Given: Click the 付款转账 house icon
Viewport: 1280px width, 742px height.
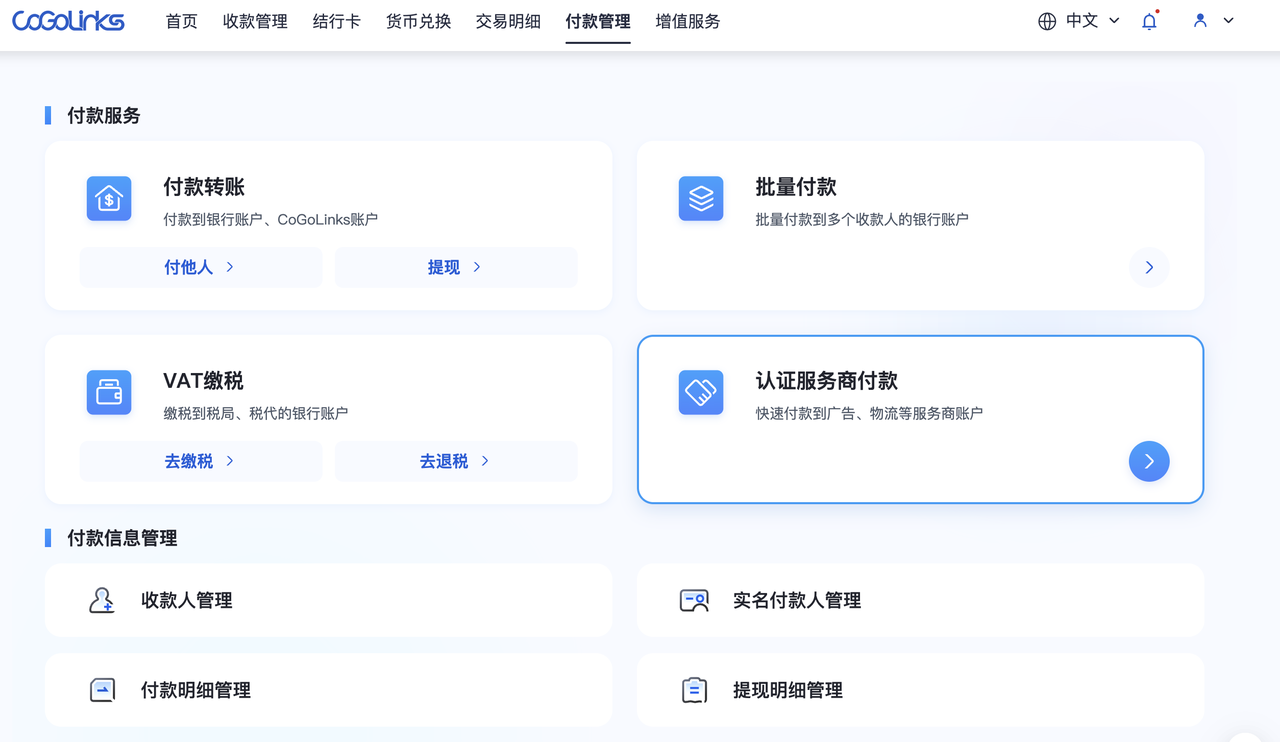Looking at the screenshot, I should (109, 199).
